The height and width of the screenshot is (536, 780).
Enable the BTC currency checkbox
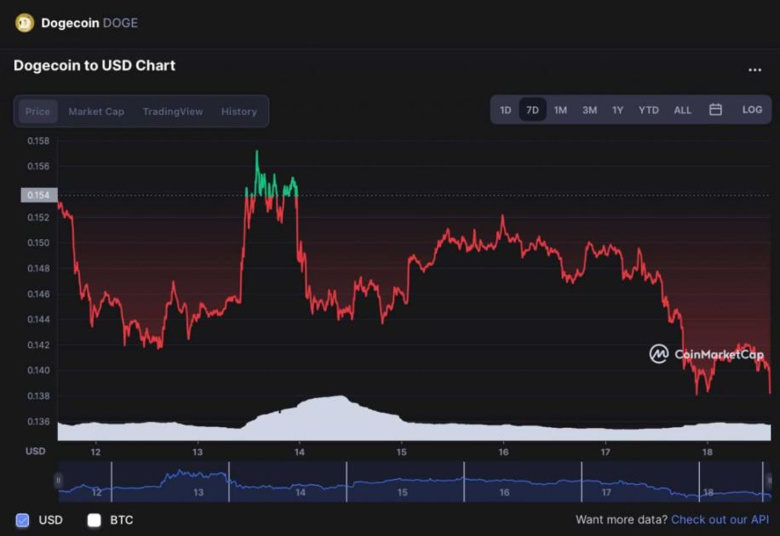click(x=94, y=520)
